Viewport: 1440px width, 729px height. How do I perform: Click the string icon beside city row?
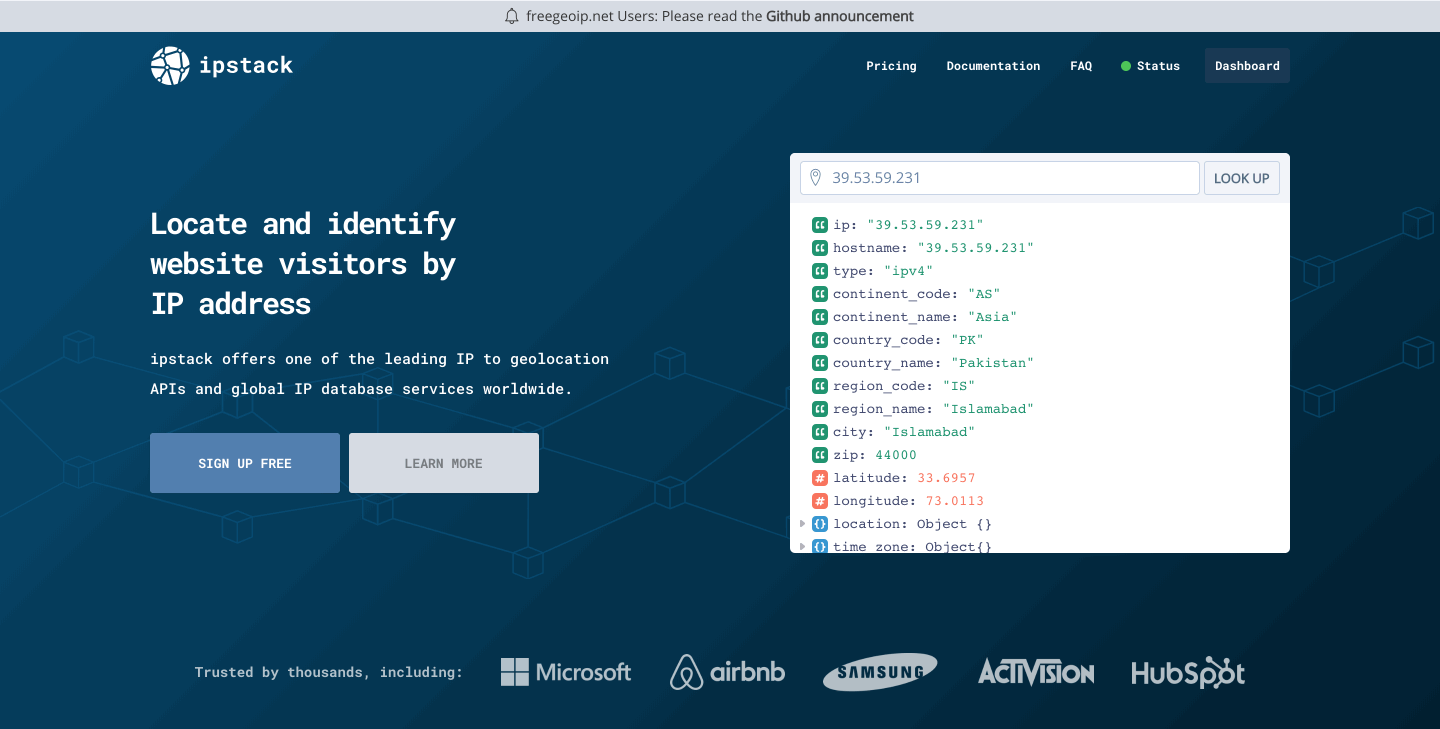pyautogui.click(x=820, y=432)
